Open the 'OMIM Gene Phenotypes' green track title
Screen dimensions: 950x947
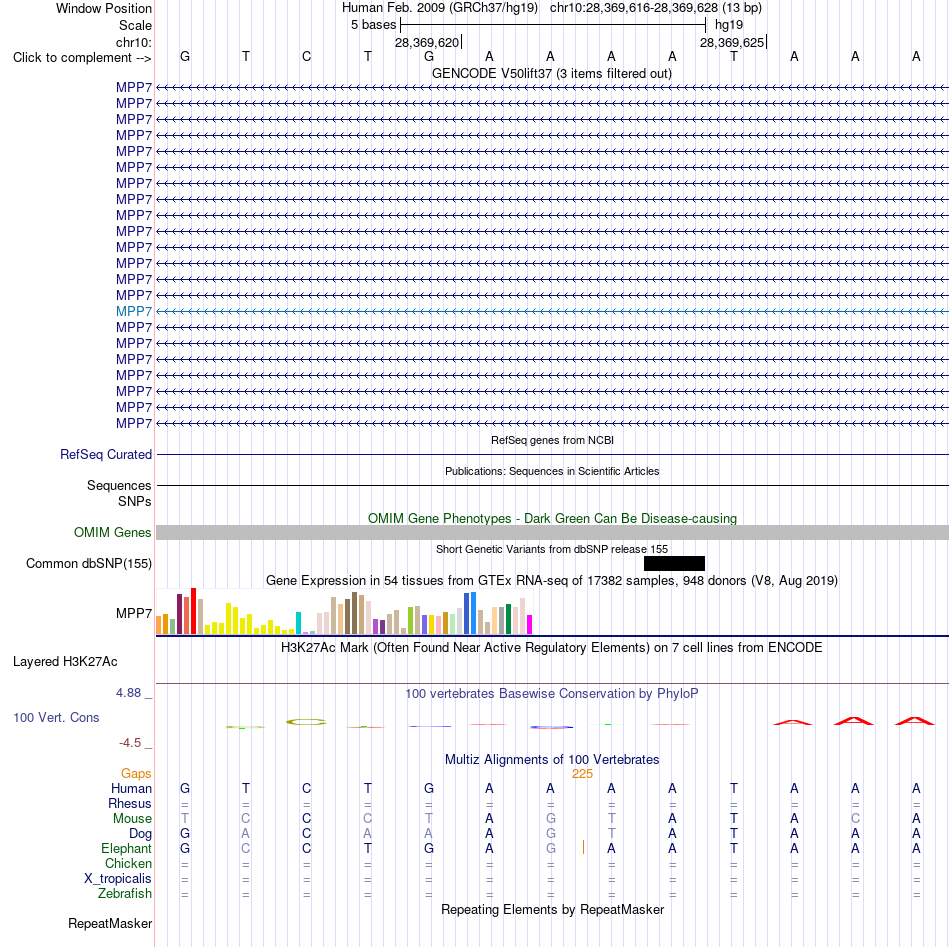(552, 519)
